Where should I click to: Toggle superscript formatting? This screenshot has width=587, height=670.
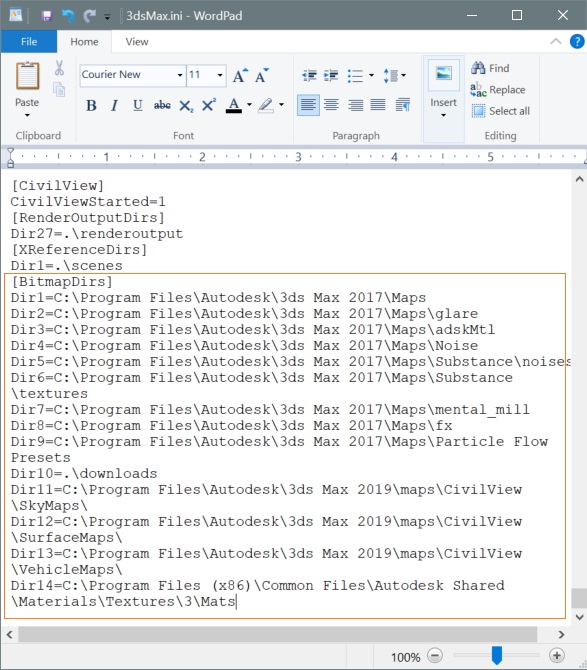[209, 105]
